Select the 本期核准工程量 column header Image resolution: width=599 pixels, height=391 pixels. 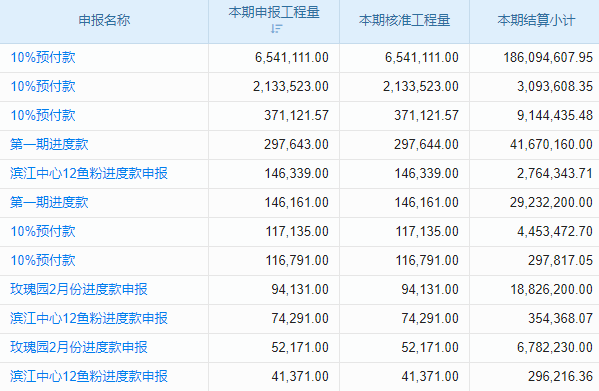[405, 20]
